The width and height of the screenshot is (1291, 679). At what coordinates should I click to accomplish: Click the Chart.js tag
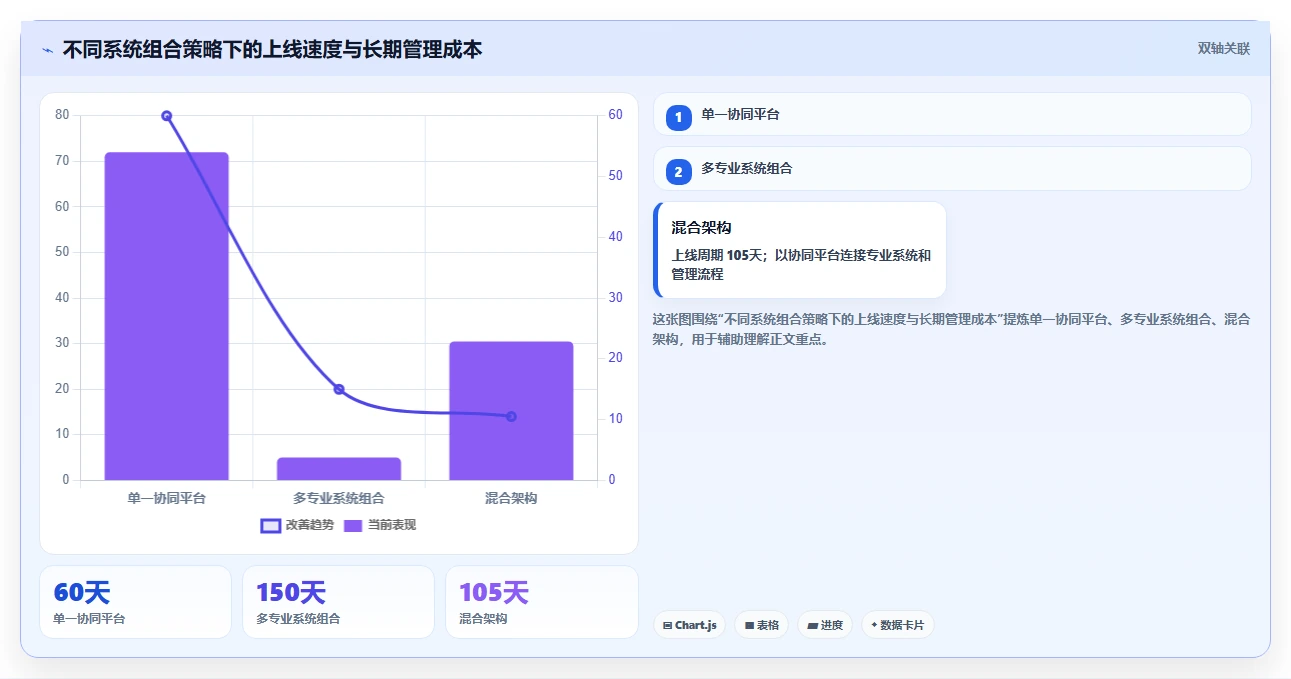coord(690,625)
